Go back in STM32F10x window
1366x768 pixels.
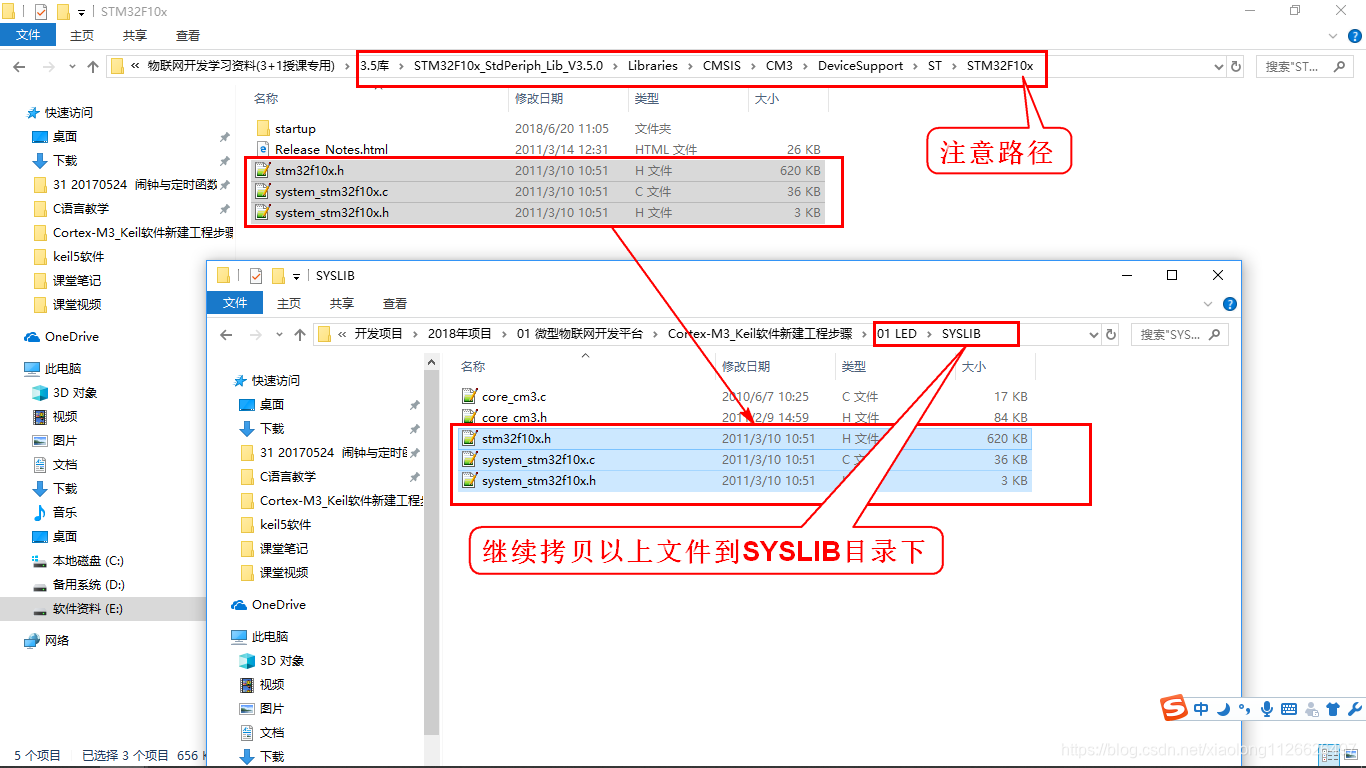19,66
